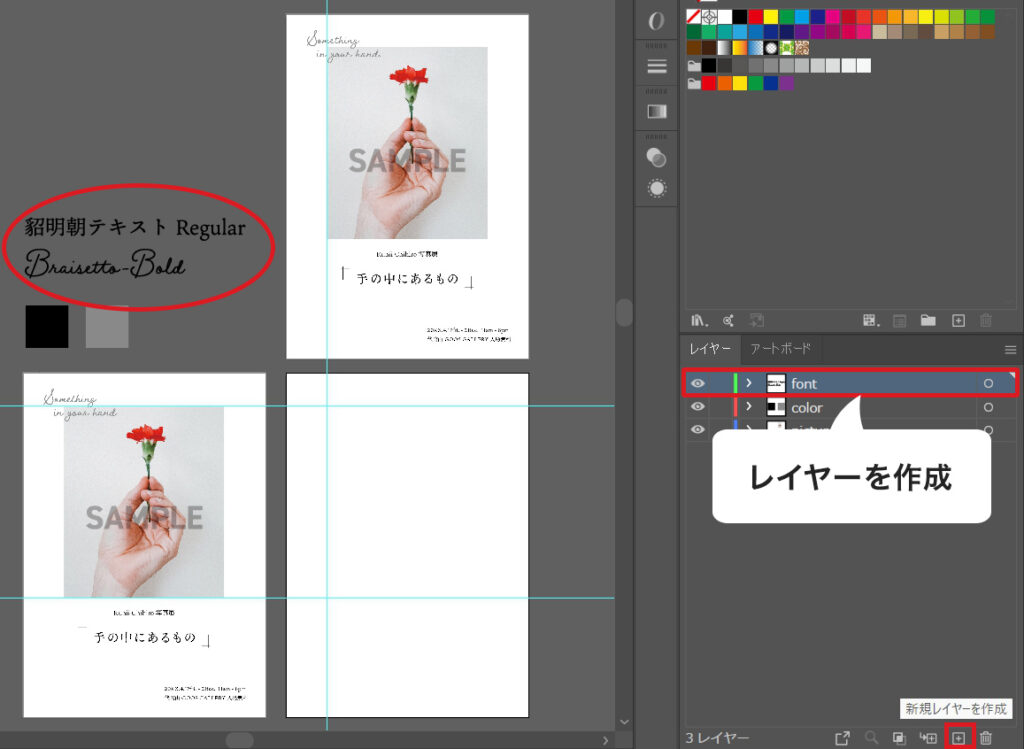
Task: Open the Gradient panel icon in the dock
Action: coord(657,111)
